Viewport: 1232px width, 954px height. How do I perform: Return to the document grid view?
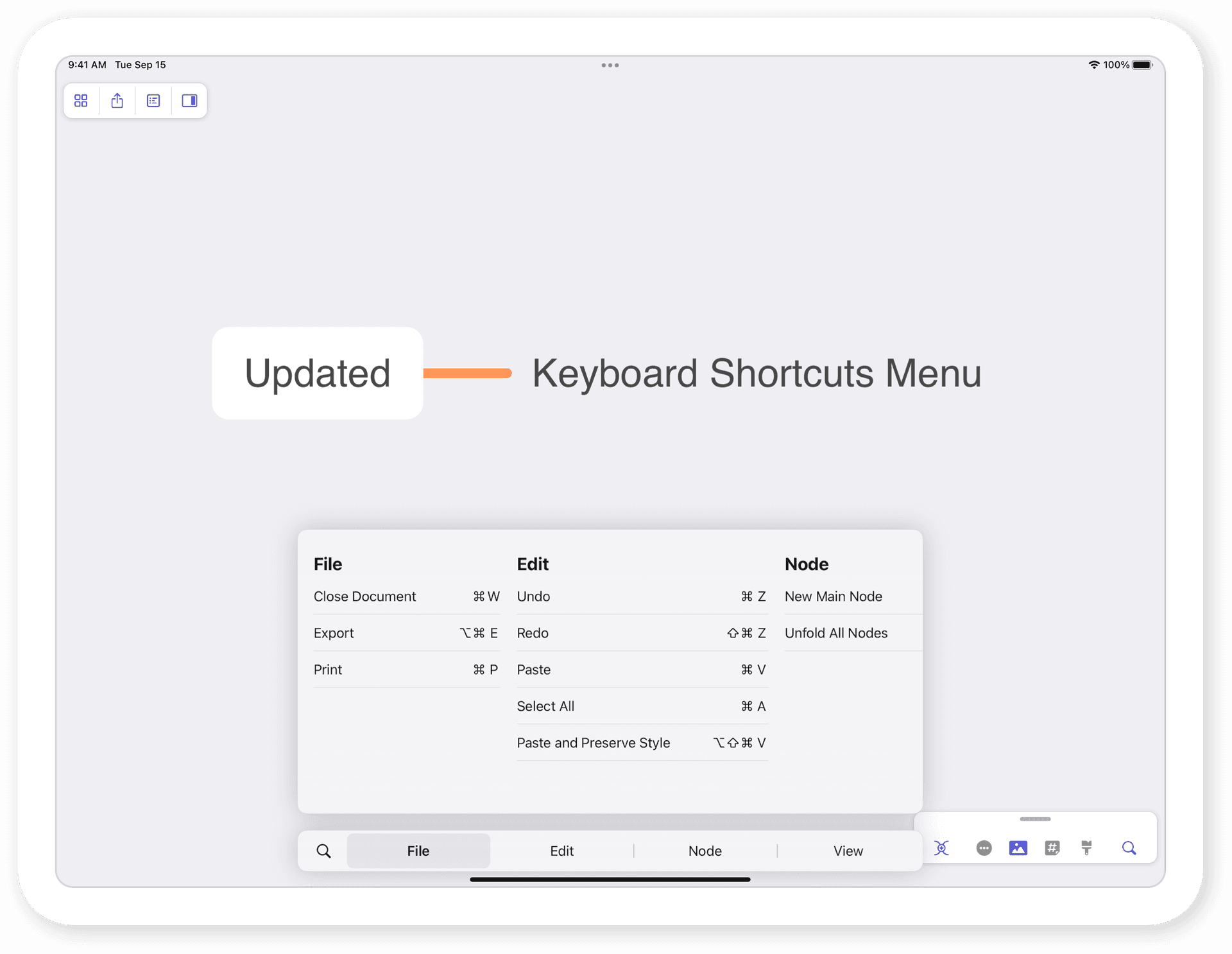click(81, 101)
